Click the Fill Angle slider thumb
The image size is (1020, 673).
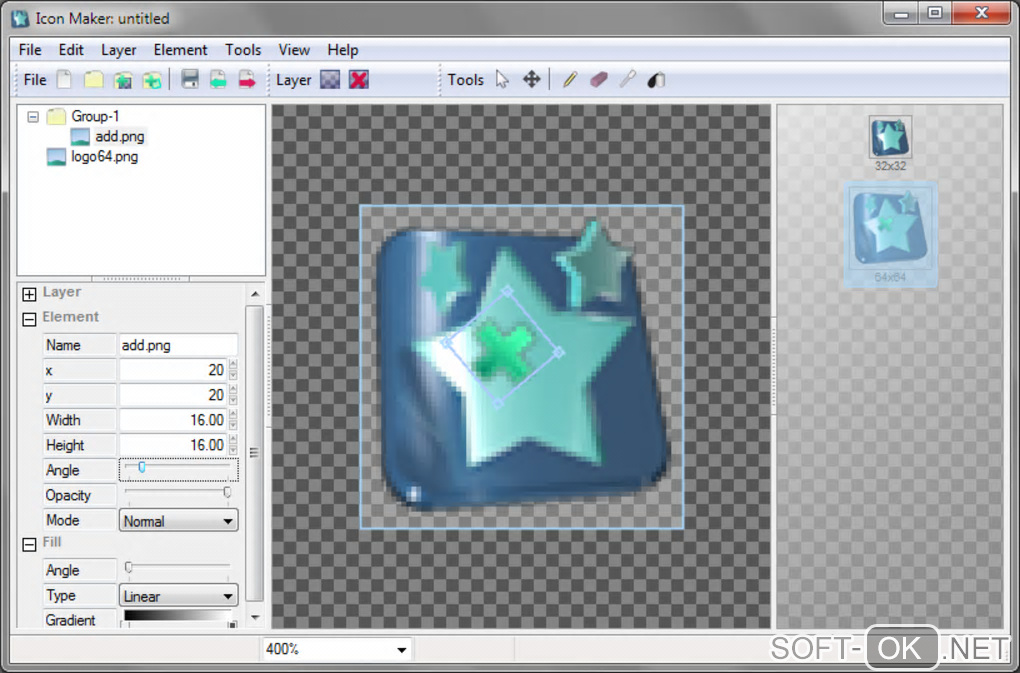click(x=129, y=568)
